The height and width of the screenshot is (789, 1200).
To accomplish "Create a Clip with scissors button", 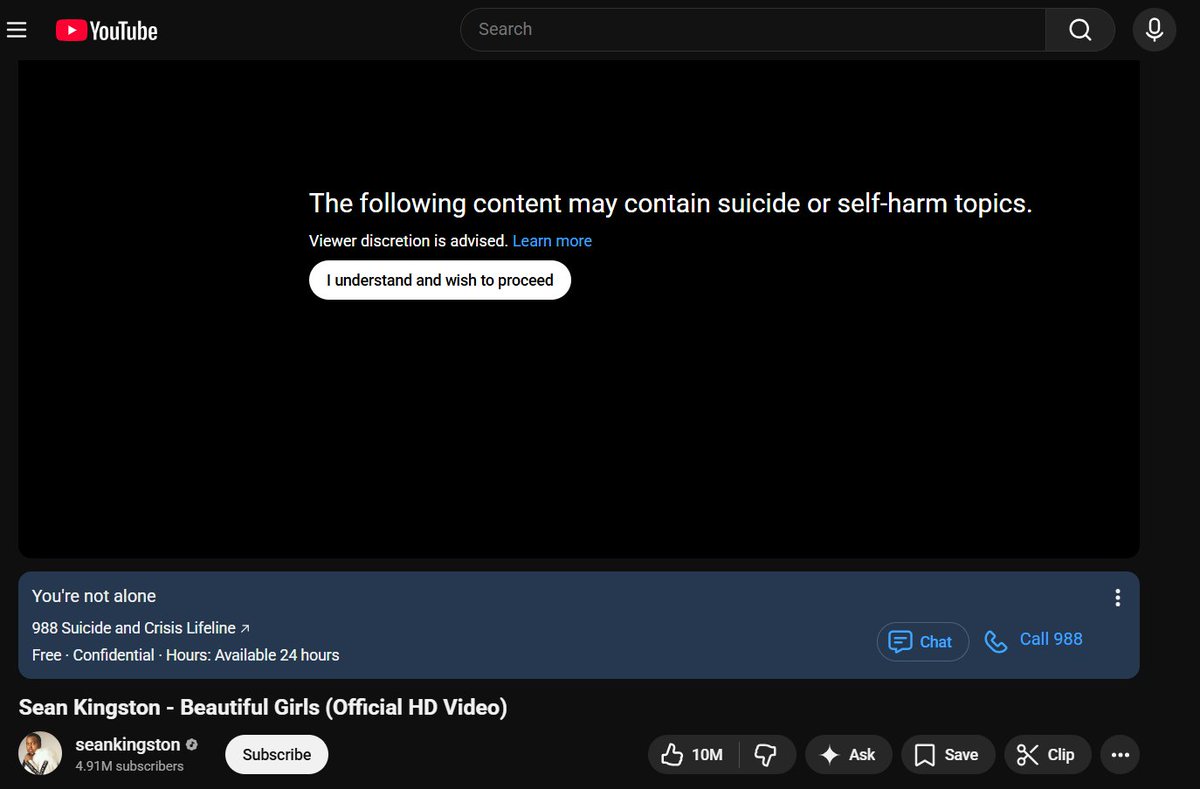I will click(1047, 755).
